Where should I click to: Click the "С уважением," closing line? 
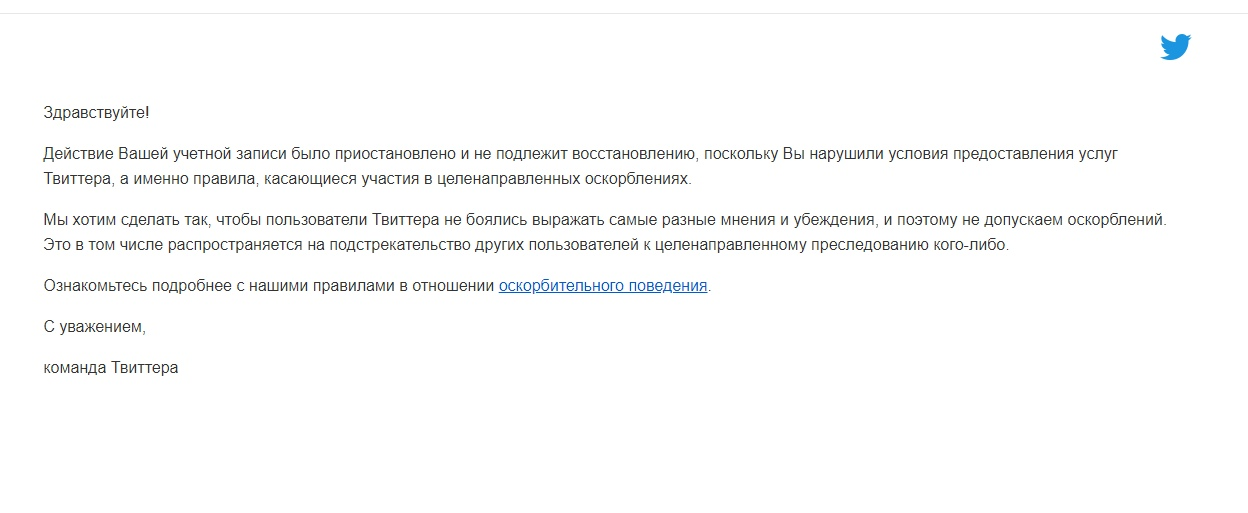95,327
